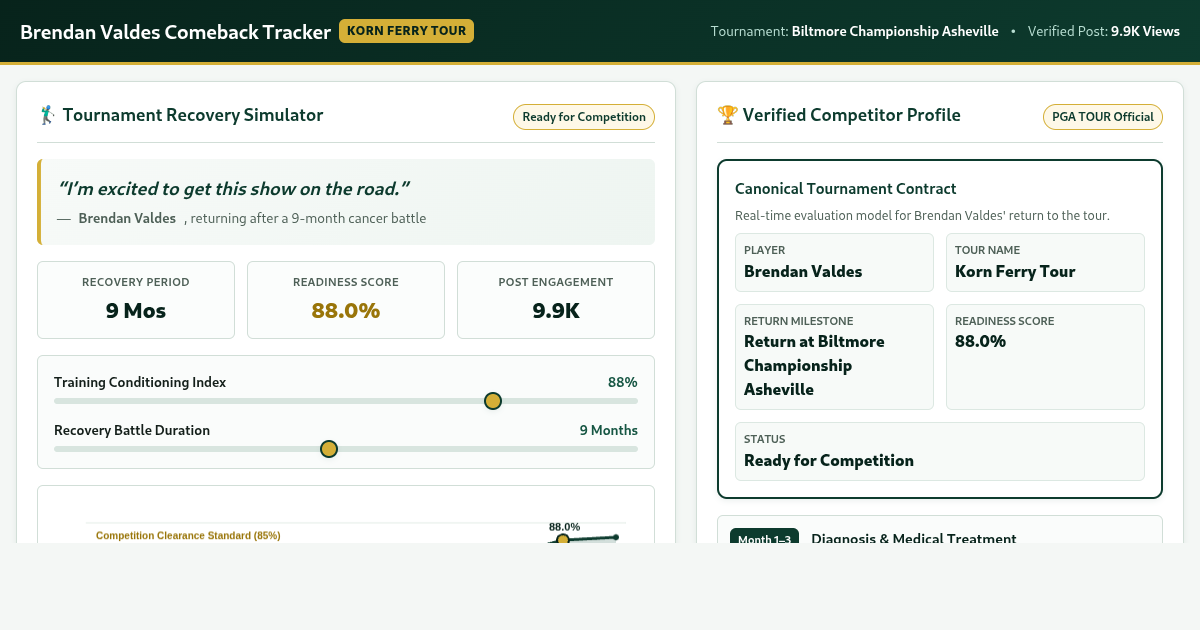Click the quote about getting the show on the road
The image size is (1200, 630).
tap(234, 188)
